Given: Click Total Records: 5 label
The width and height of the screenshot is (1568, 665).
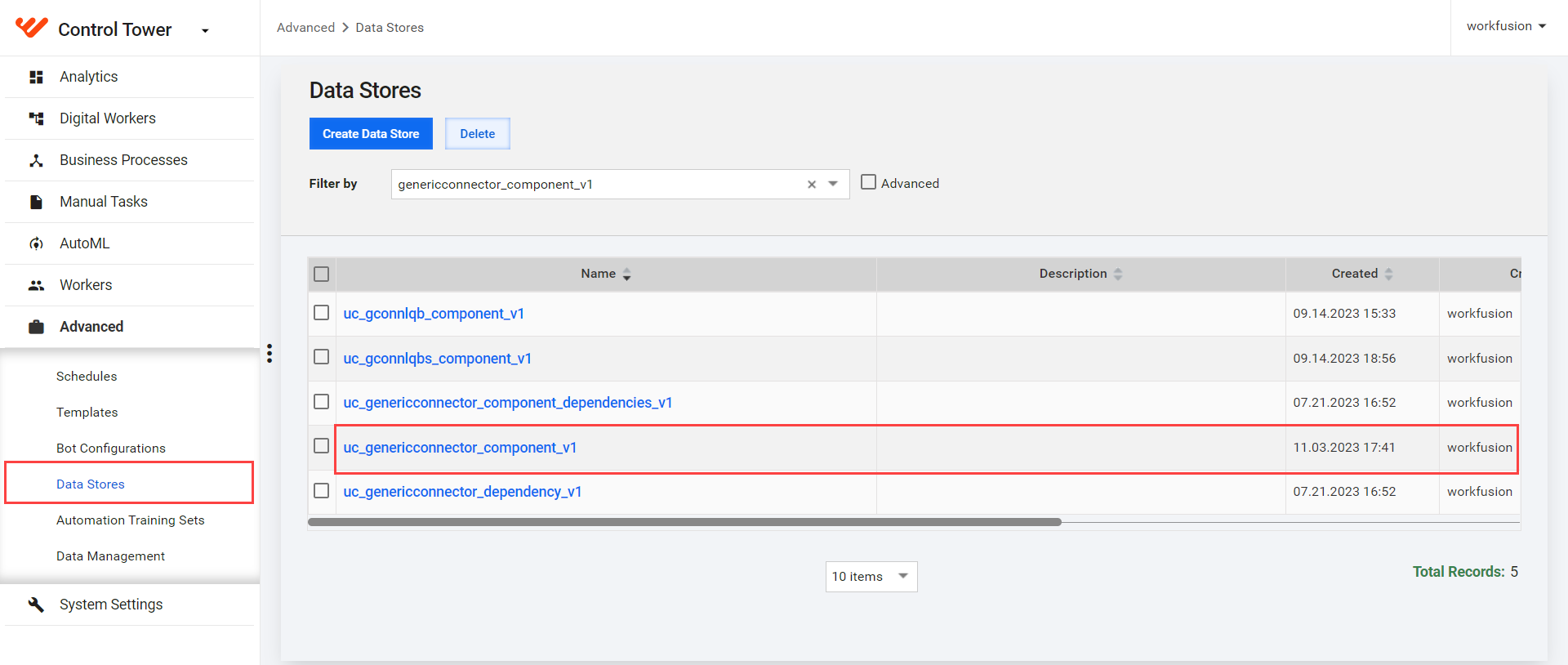Looking at the screenshot, I should [x=1465, y=572].
